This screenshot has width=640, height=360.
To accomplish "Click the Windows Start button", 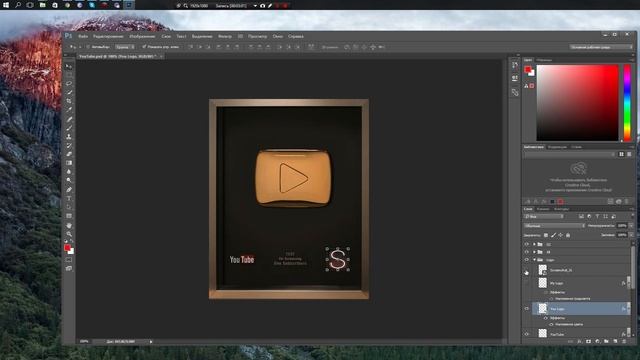I will tap(6, 5).
